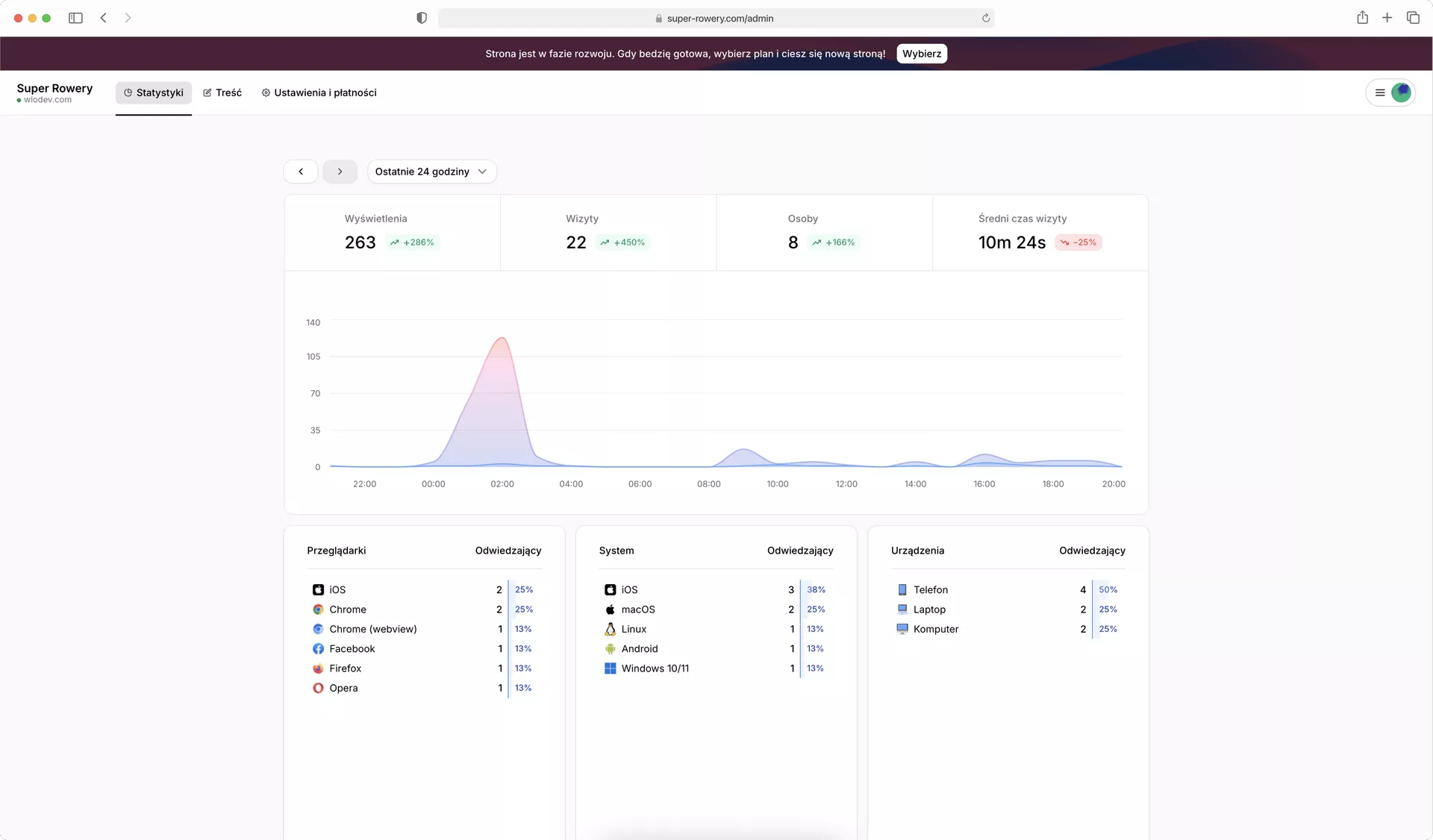Go to next time period arrow

pyautogui.click(x=340, y=172)
